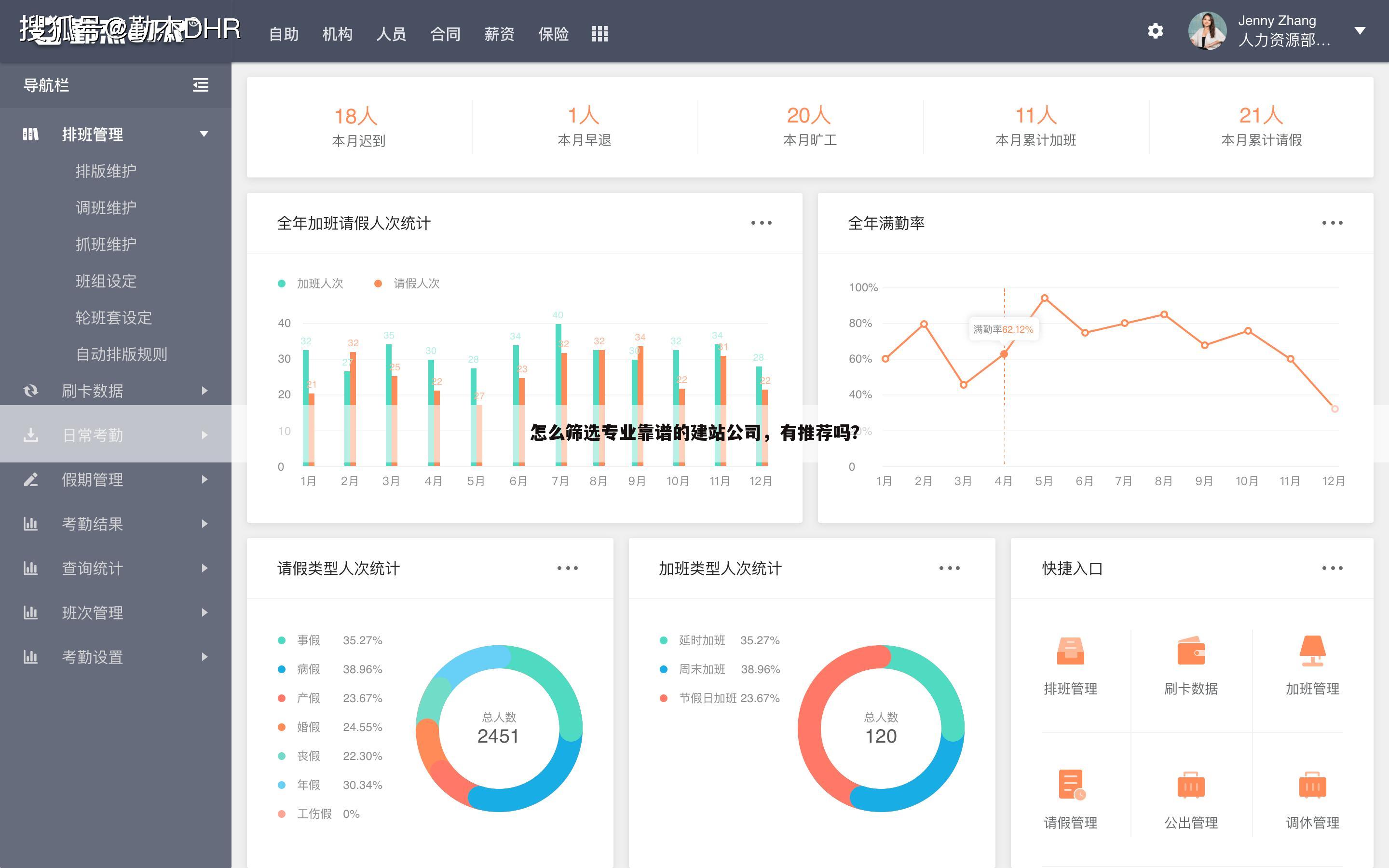Screen dimensions: 1389x868
Task: Select 调班维护 in the sidebar
Action: pyautogui.click(x=106, y=208)
